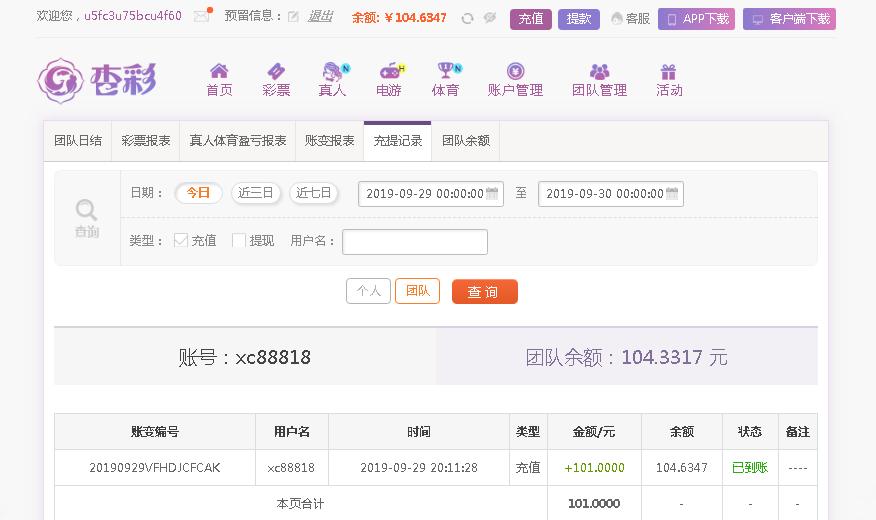Viewport: 876px width, 520px height.
Task: Select 近三日 date range
Action: 256,193
